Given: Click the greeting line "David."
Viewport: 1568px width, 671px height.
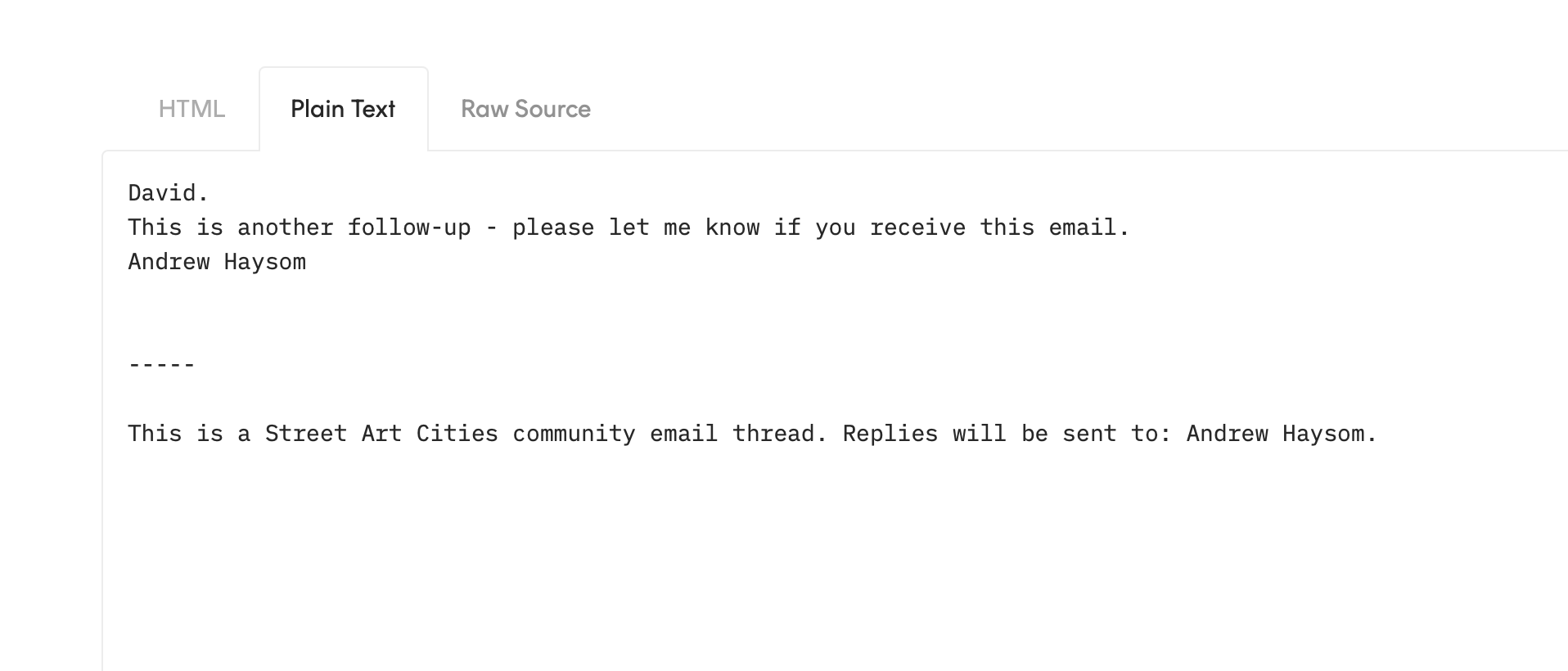Looking at the screenshot, I should click(169, 193).
